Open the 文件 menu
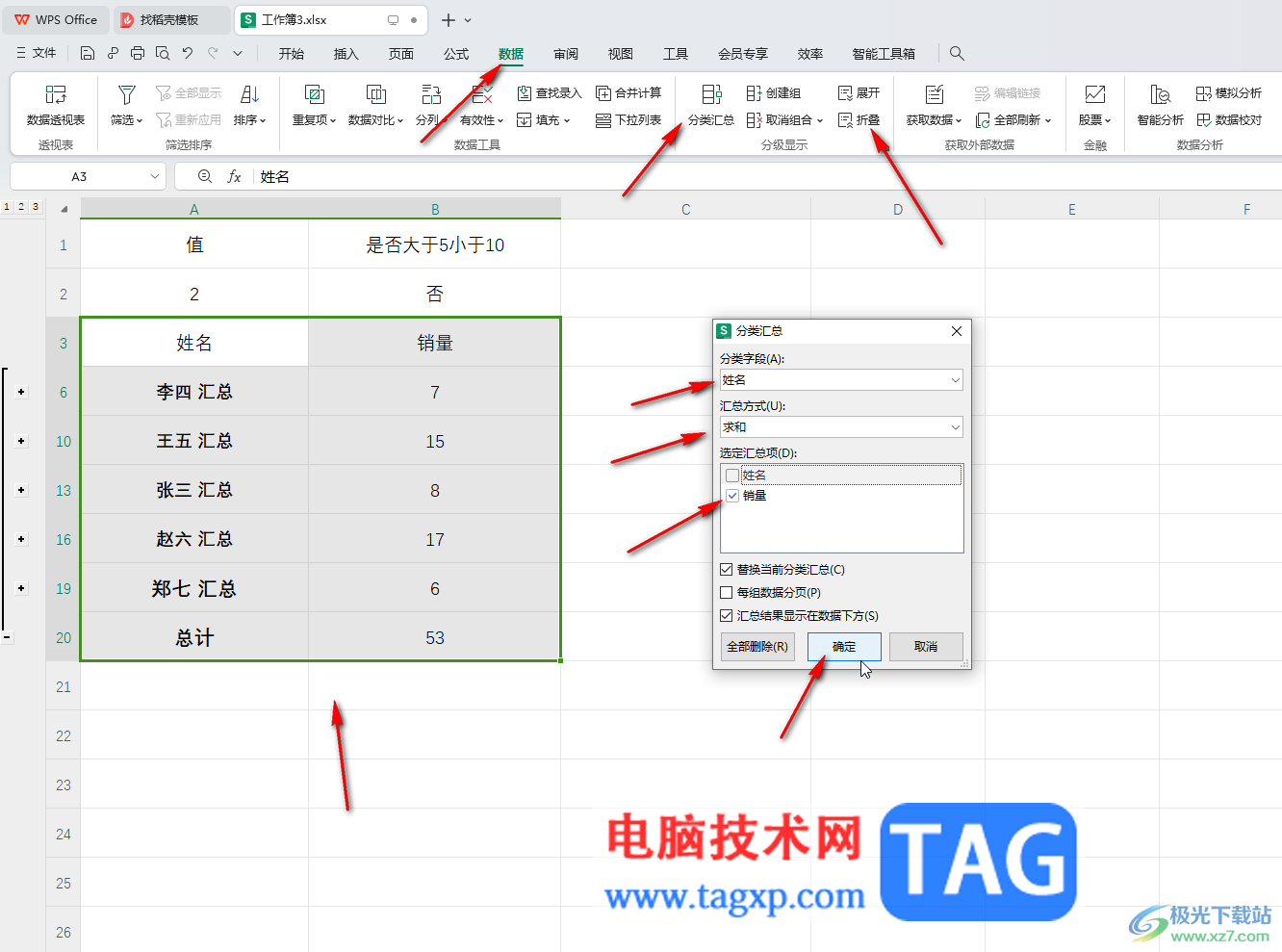This screenshot has height=952, width=1282. (37, 53)
